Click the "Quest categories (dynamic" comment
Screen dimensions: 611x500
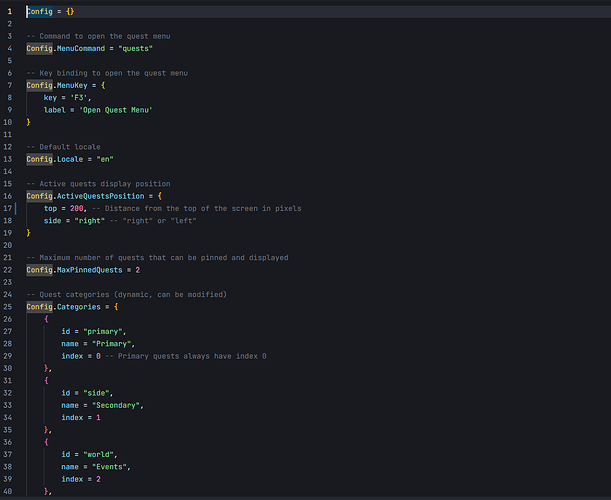pyautogui.click(x=127, y=295)
